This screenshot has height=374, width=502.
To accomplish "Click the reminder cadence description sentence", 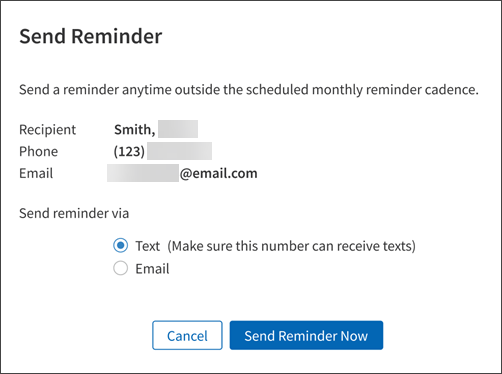I will point(249,90).
